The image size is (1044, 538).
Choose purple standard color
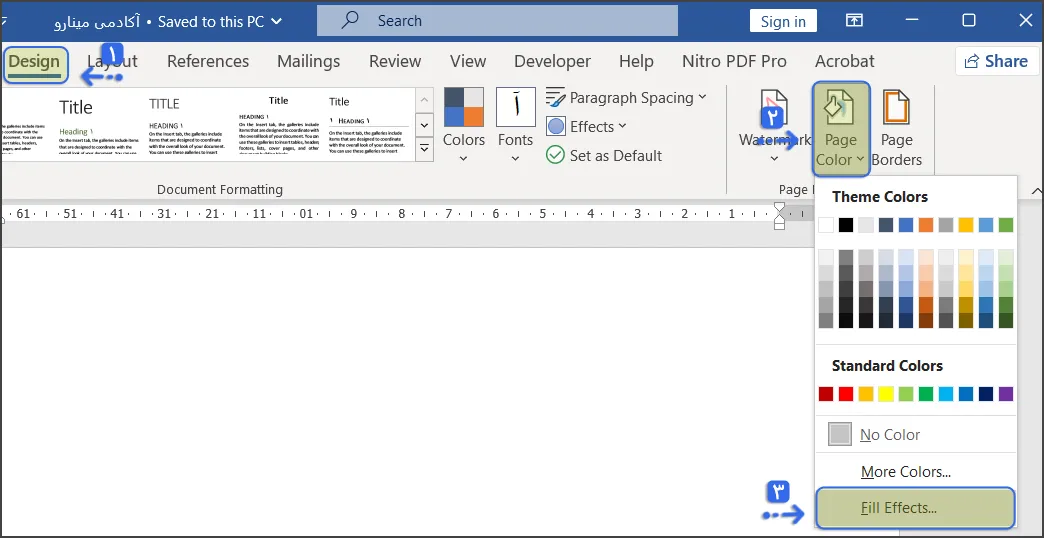tap(1005, 394)
